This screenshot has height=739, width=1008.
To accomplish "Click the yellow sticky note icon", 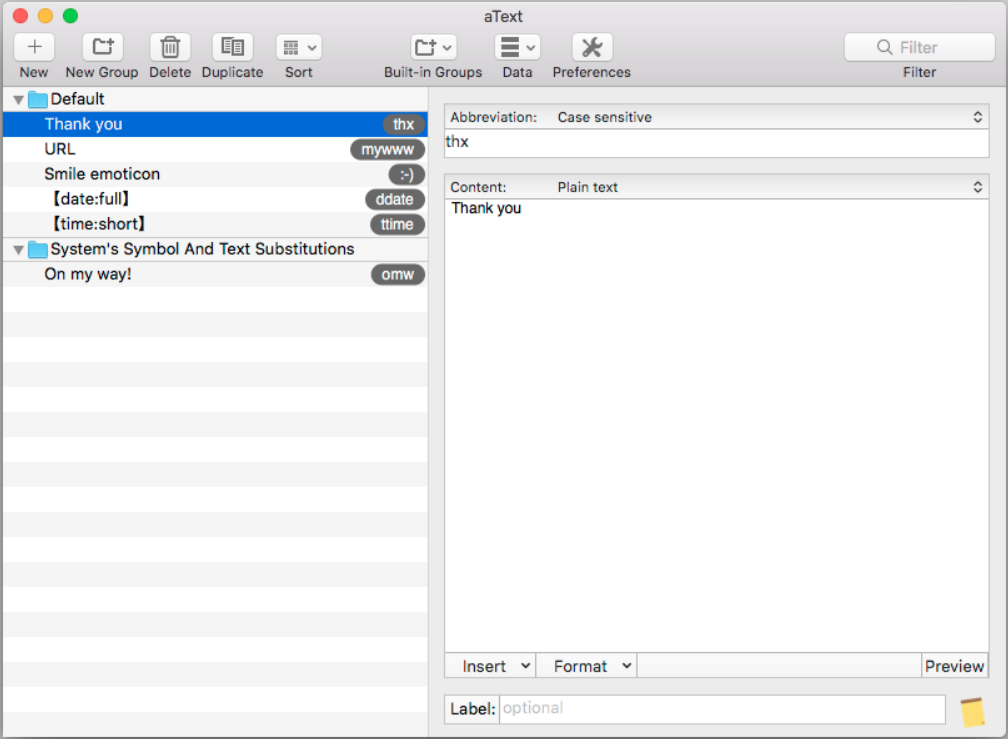I will tap(972, 711).
